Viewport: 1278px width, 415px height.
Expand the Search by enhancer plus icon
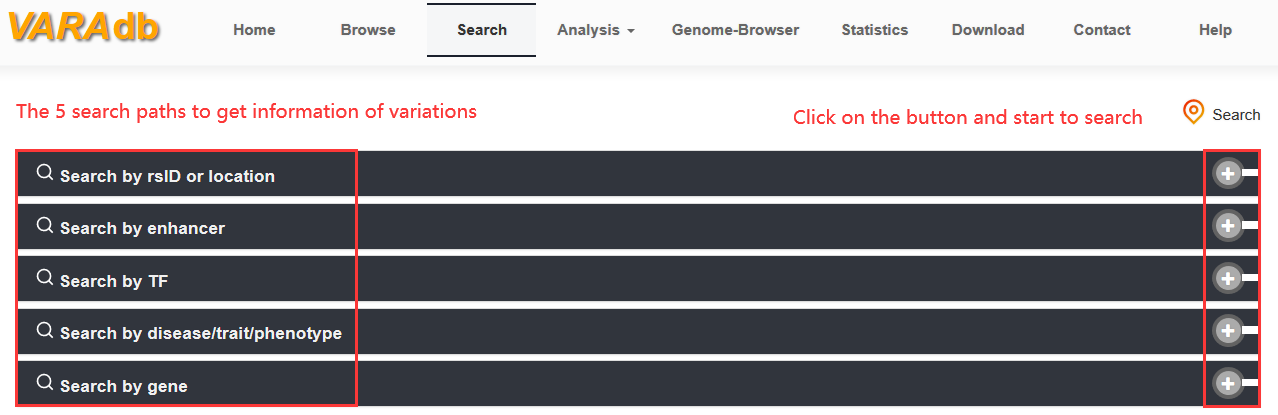(1227, 226)
